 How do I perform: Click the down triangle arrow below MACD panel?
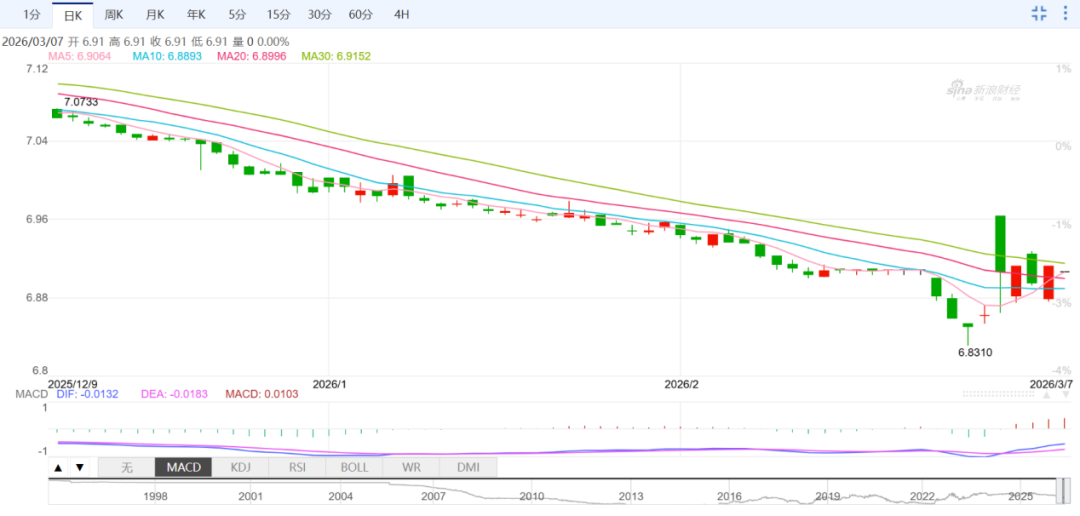[x=80, y=467]
